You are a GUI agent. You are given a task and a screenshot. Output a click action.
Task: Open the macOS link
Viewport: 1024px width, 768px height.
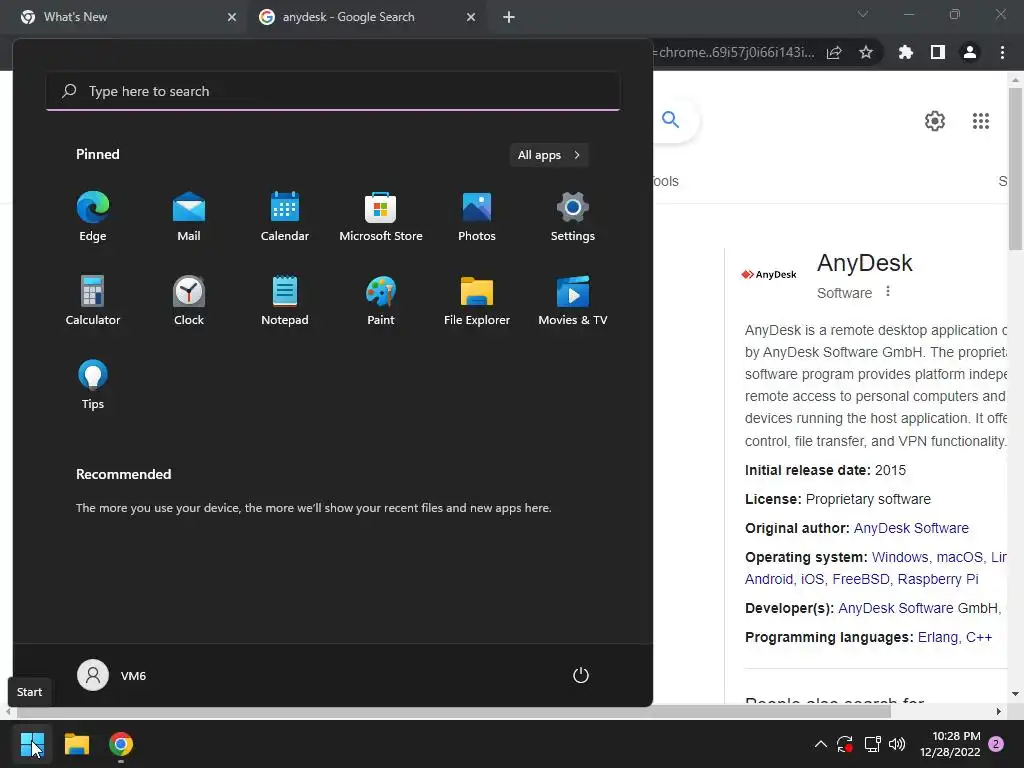tap(959, 557)
